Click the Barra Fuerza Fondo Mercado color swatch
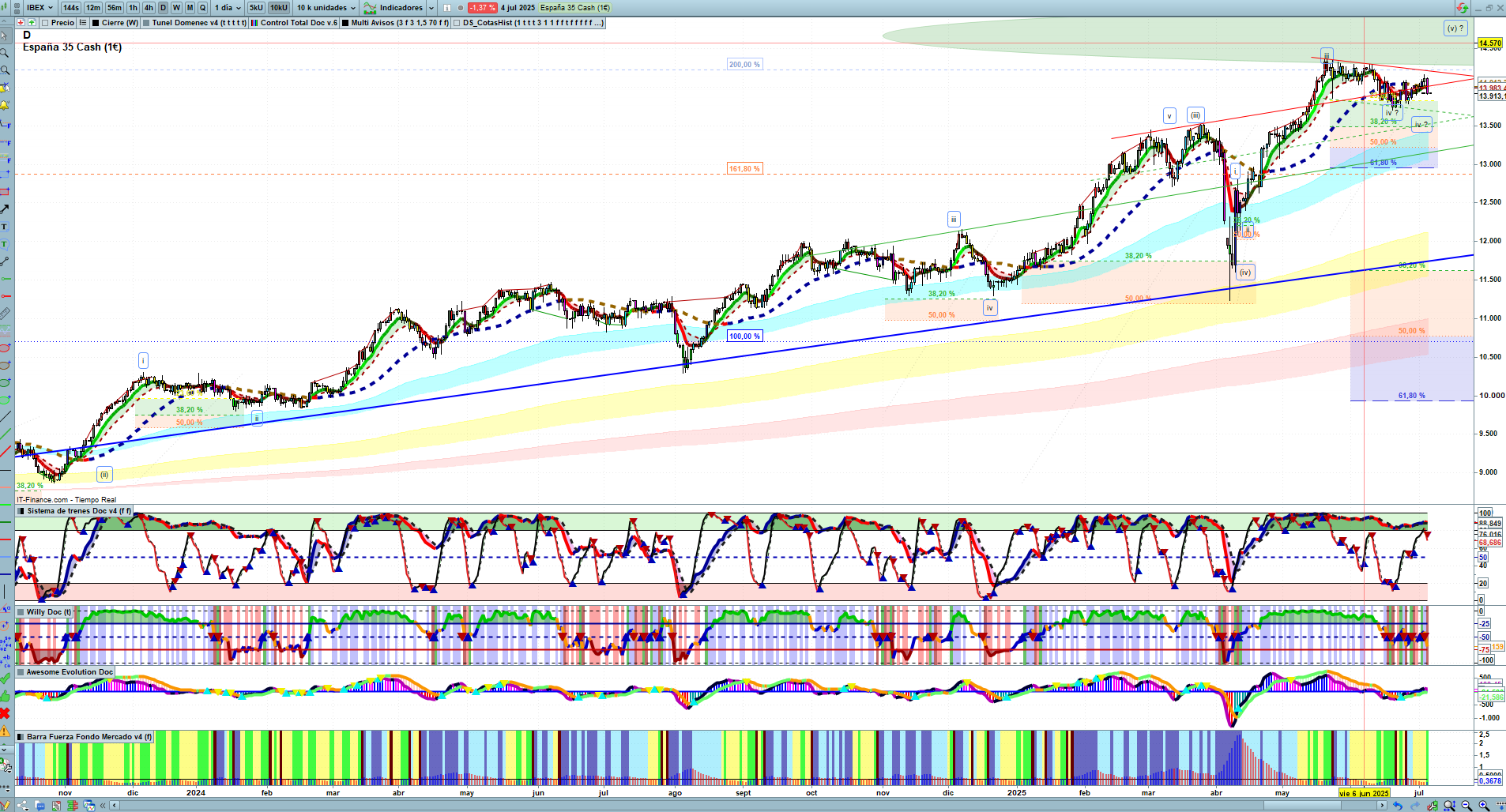The image size is (1506, 812). [x=21, y=737]
